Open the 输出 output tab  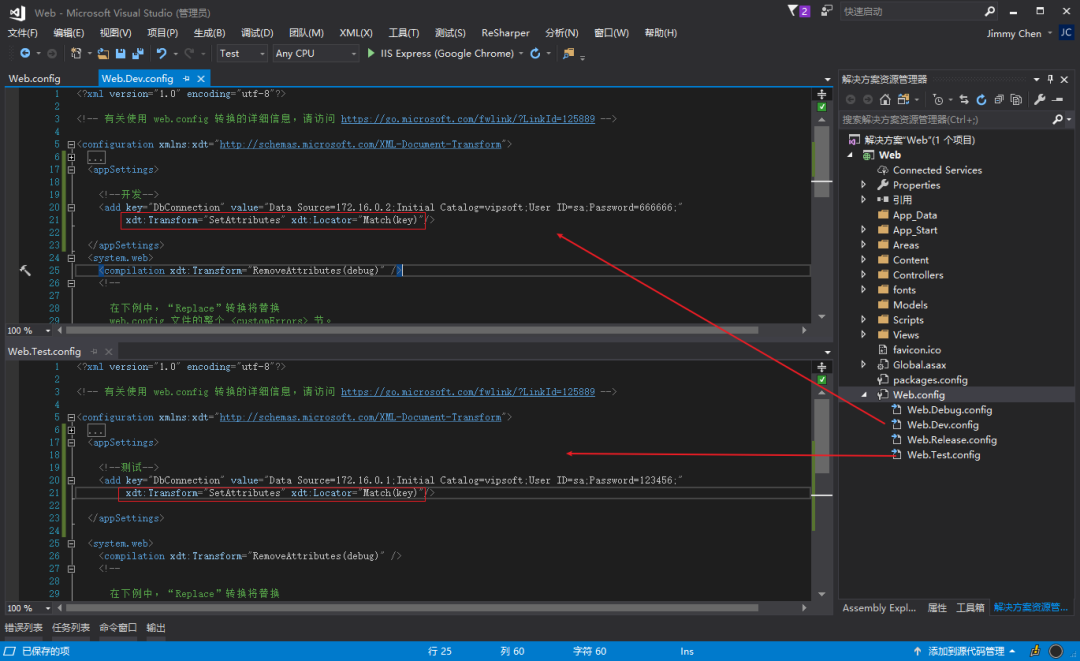[x=156, y=627]
